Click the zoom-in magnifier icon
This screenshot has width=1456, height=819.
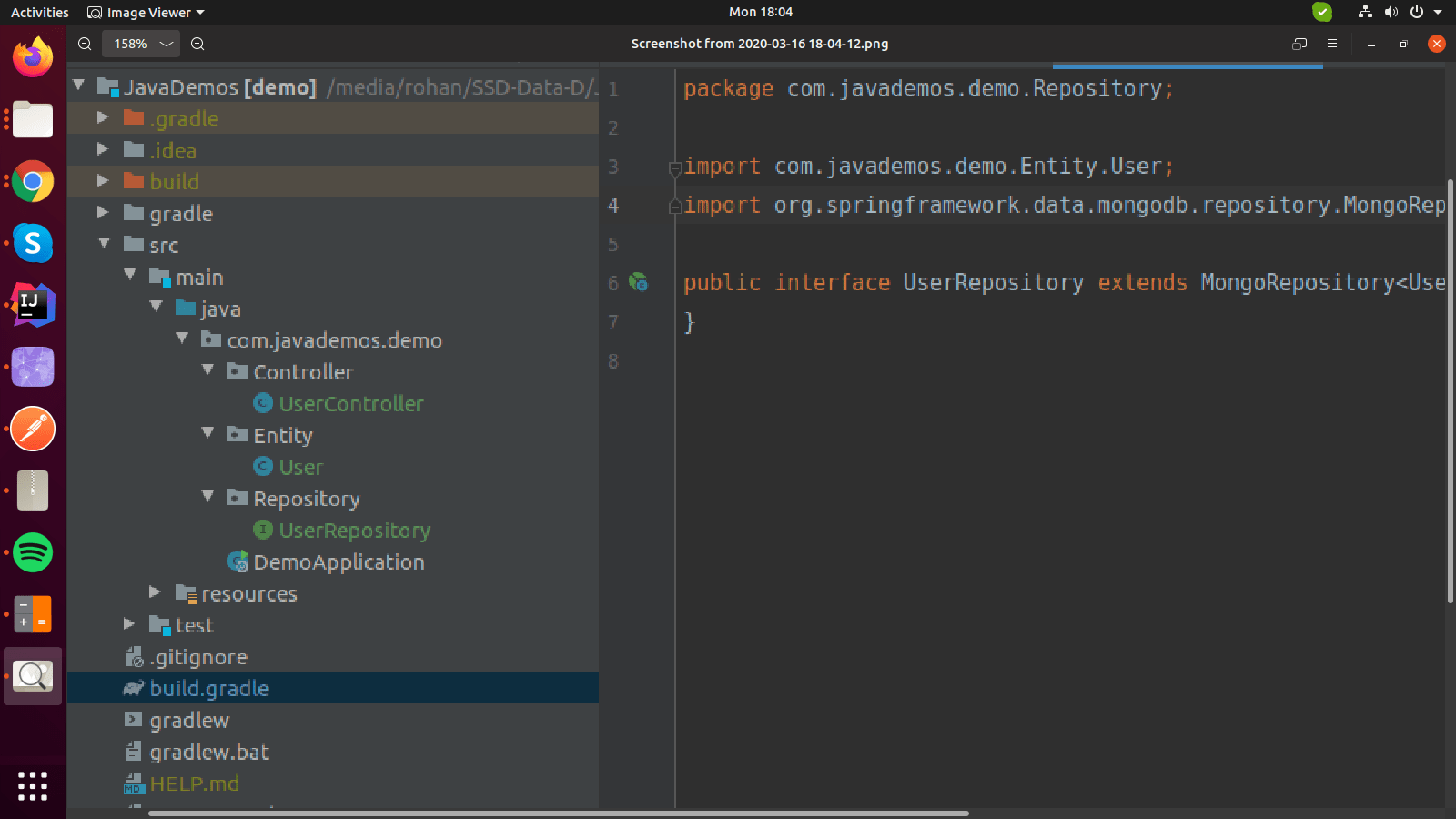(197, 43)
